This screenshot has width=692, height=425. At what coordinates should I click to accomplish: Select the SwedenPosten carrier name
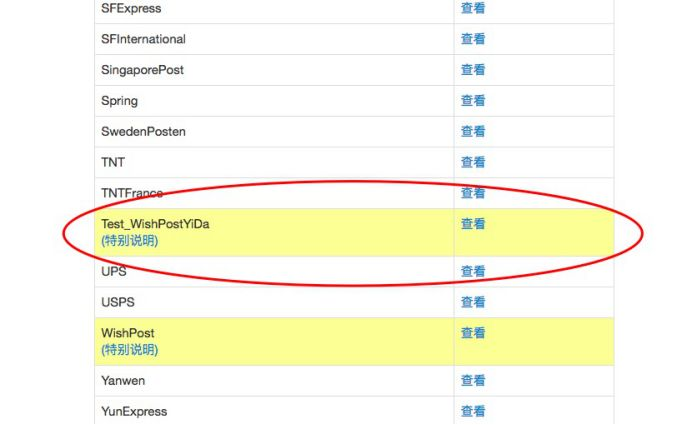[x=143, y=132]
